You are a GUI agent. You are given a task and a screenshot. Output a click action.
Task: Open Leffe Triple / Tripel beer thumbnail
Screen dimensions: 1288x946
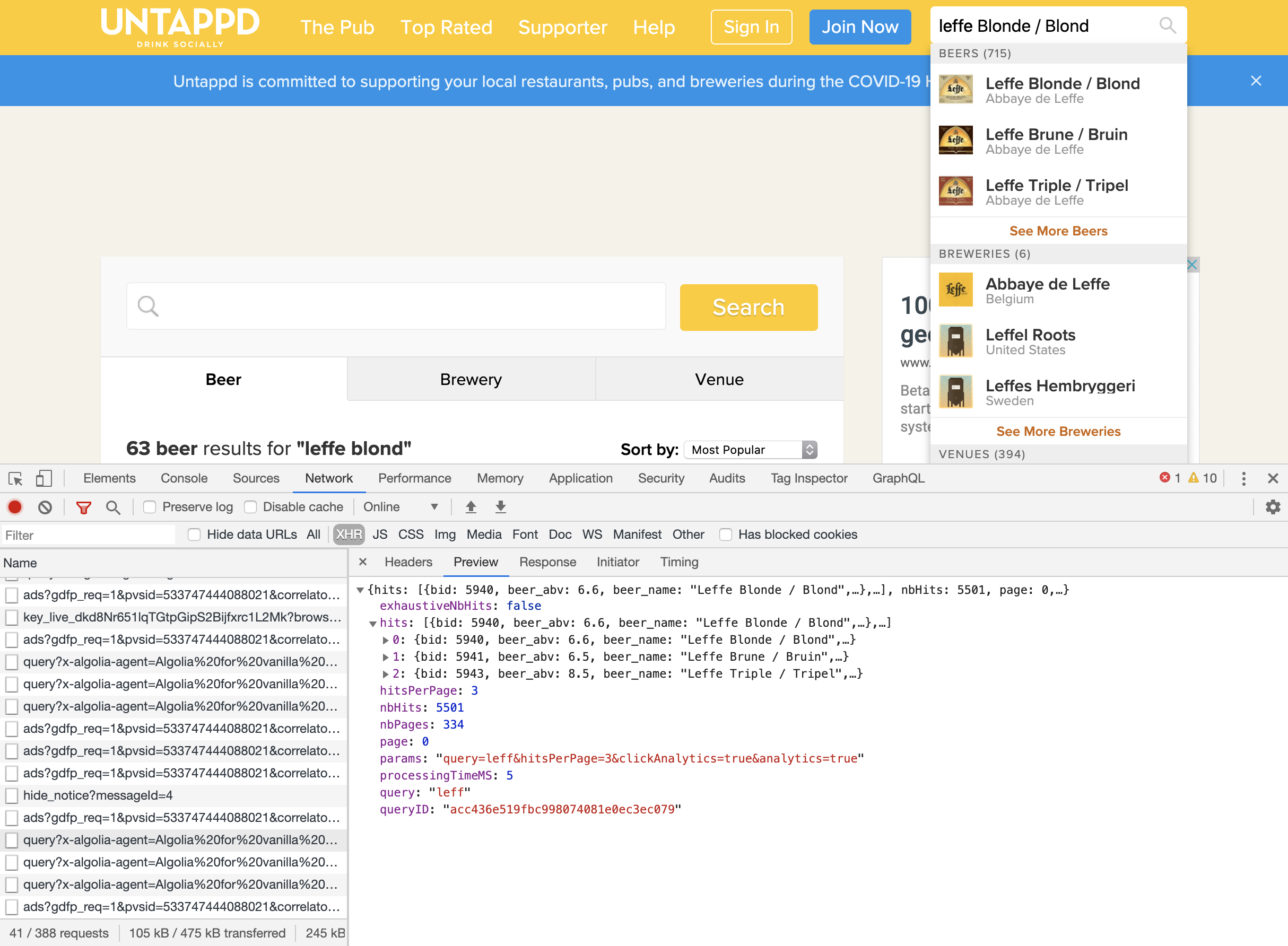click(x=956, y=191)
